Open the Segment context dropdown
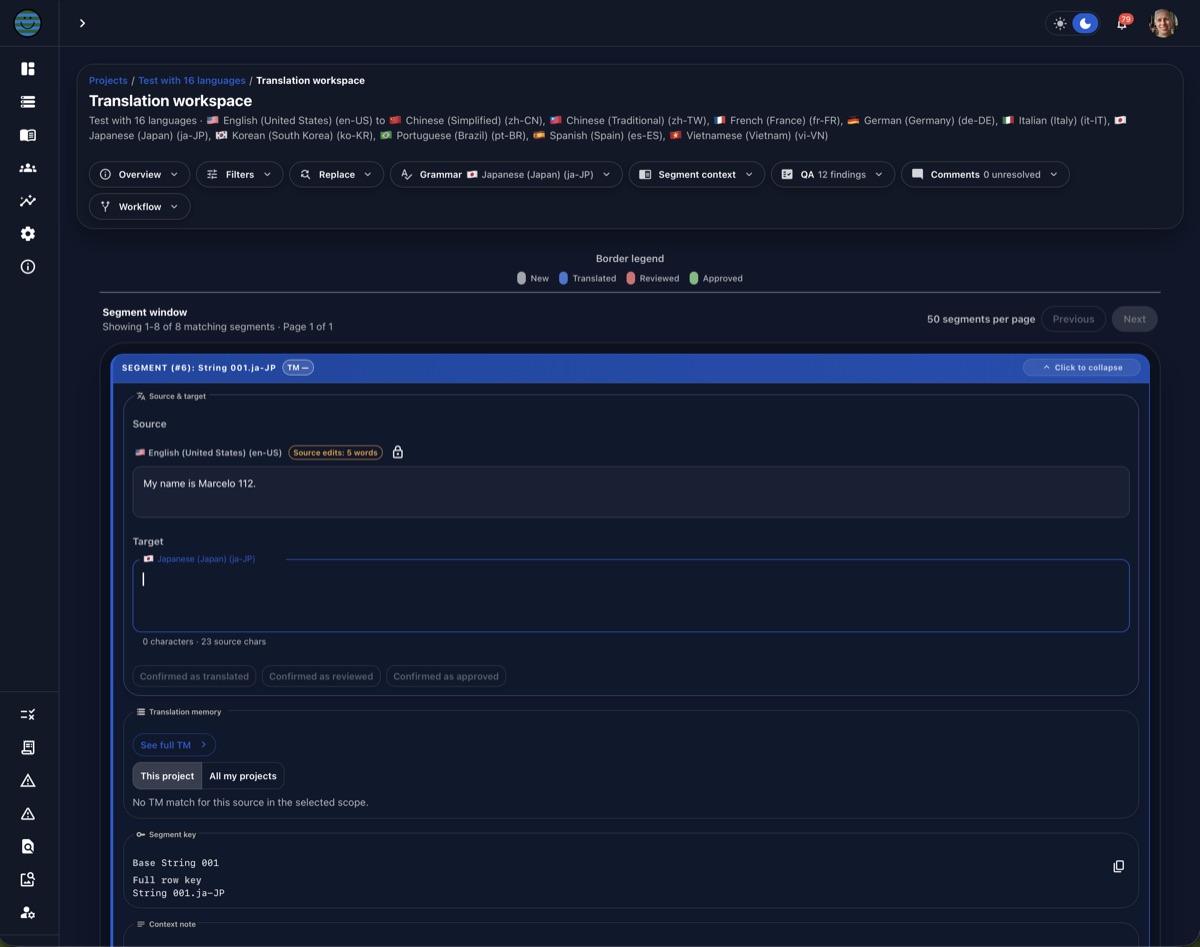1200x947 pixels. pyautogui.click(x=697, y=174)
